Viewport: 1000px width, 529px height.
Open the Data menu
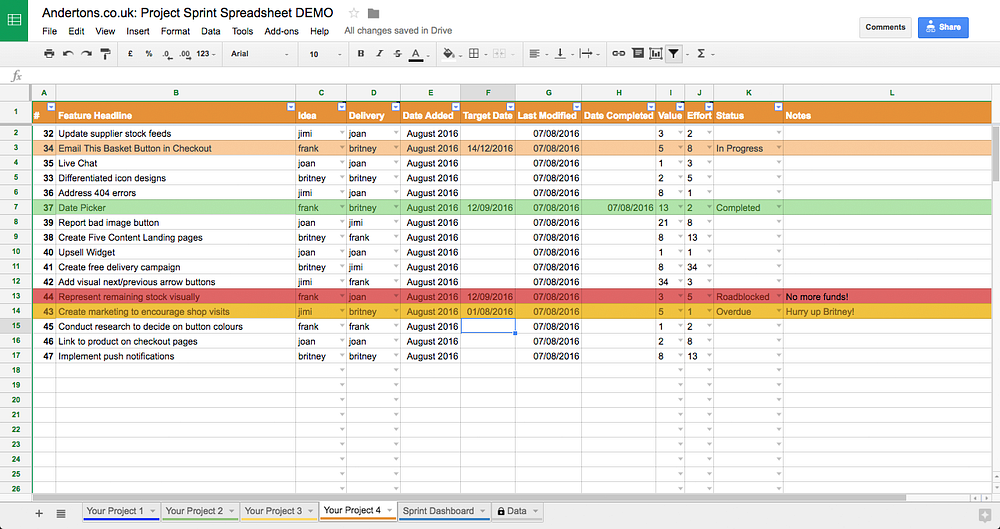210,31
